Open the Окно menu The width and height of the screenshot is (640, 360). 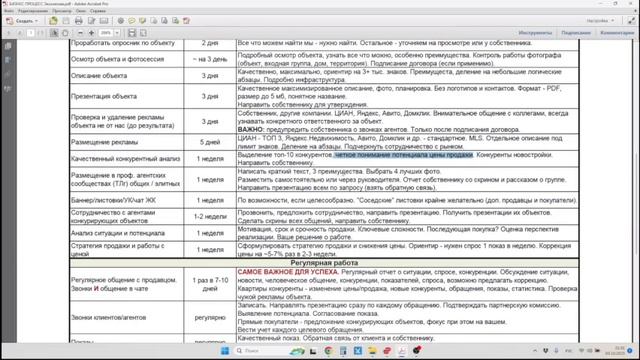click(x=81, y=11)
